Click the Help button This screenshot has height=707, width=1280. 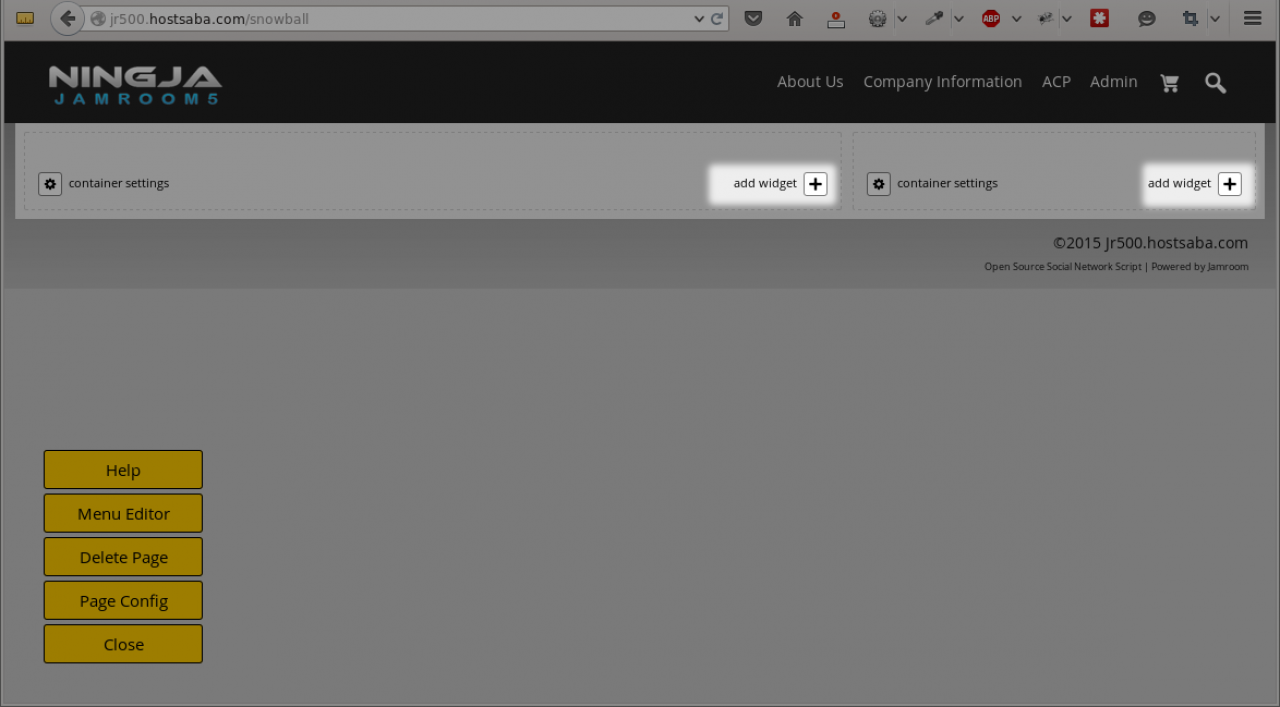123,470
